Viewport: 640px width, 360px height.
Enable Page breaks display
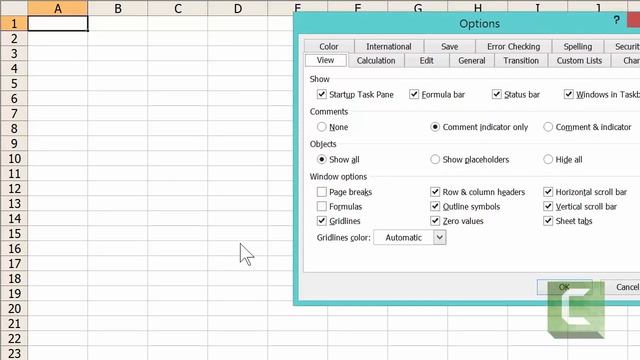click(322, 192)
